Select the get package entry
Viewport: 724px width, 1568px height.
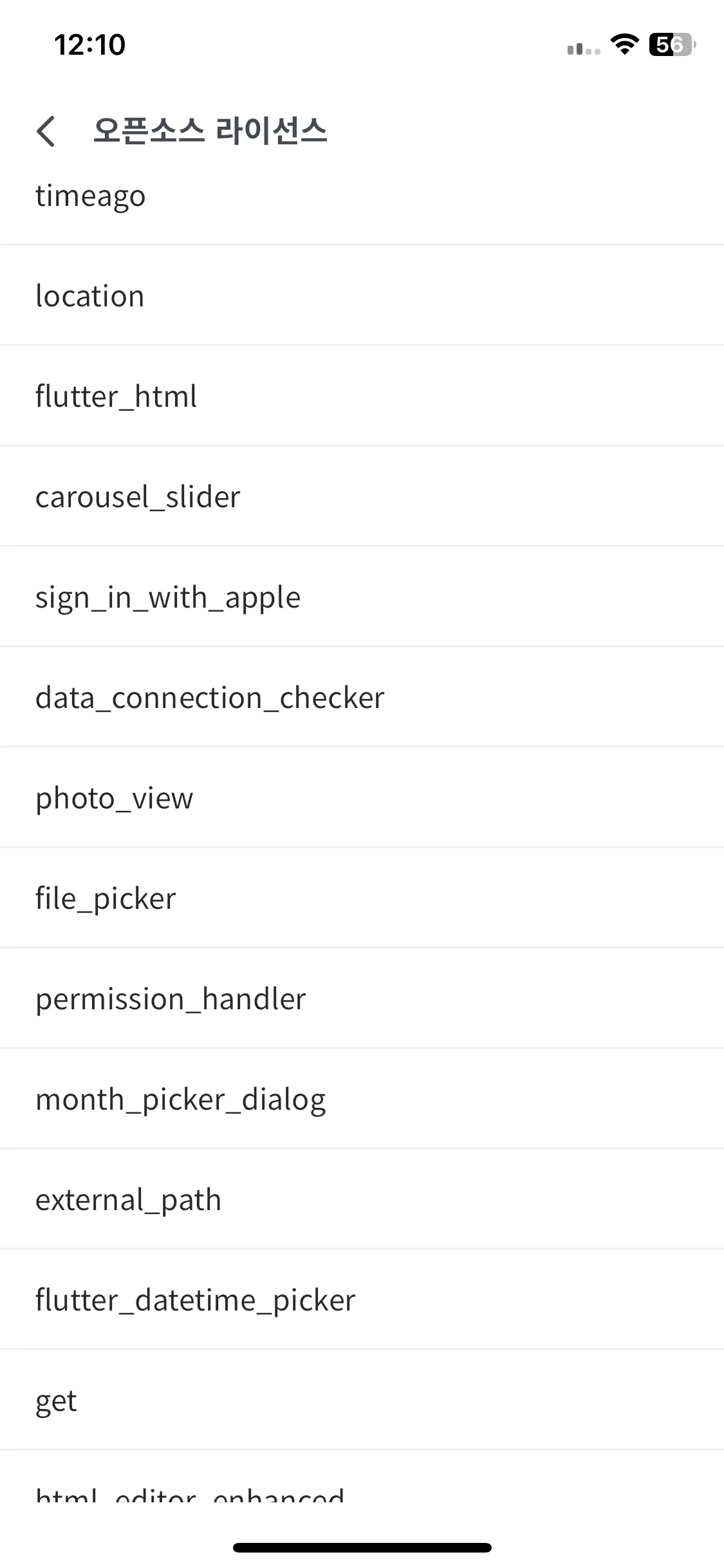(362, 1400)
